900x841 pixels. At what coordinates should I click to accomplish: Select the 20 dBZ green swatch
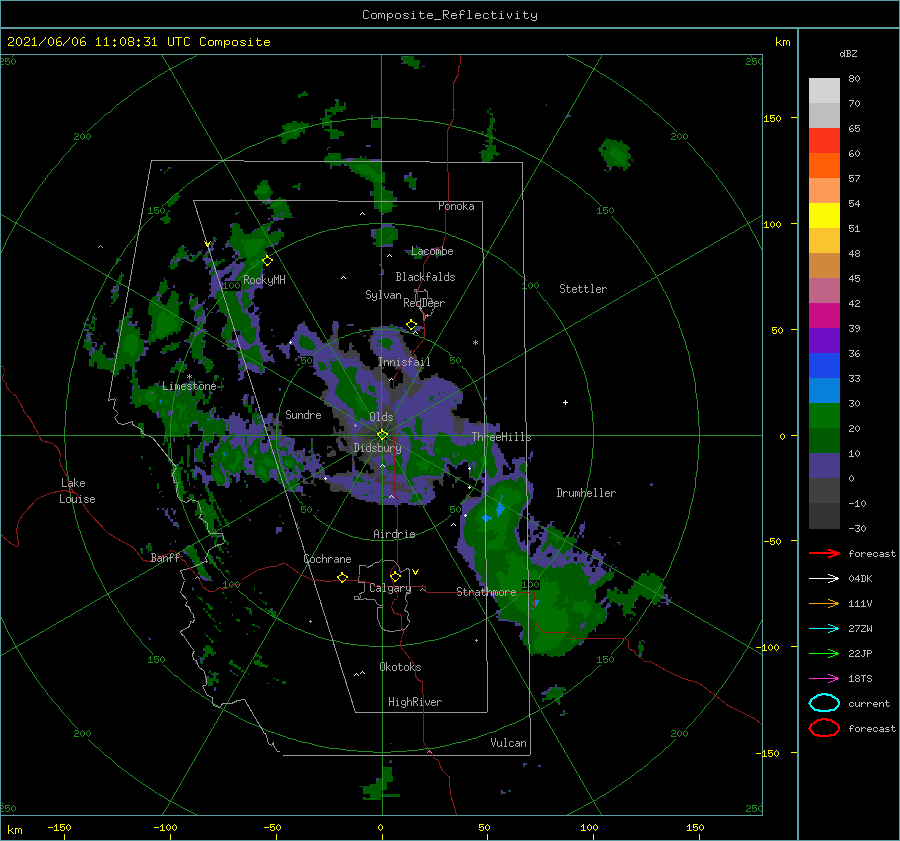tap(824, 416)
